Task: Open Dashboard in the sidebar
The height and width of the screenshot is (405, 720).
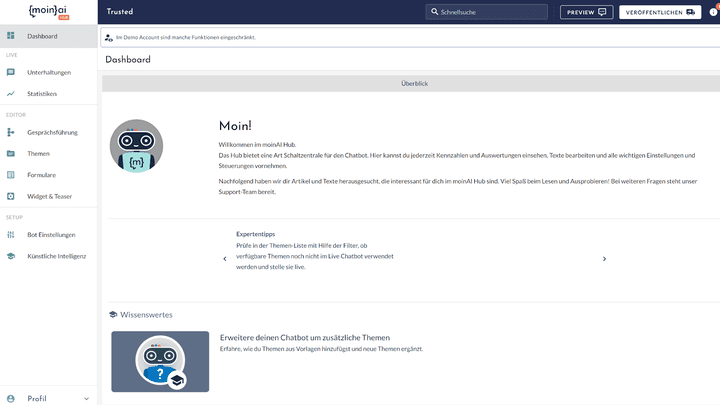Action: 49,36
